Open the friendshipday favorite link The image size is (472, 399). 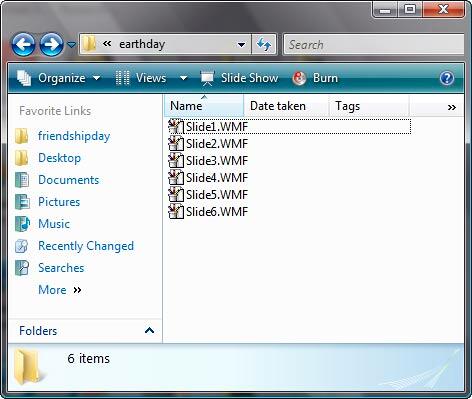point(74,136)
